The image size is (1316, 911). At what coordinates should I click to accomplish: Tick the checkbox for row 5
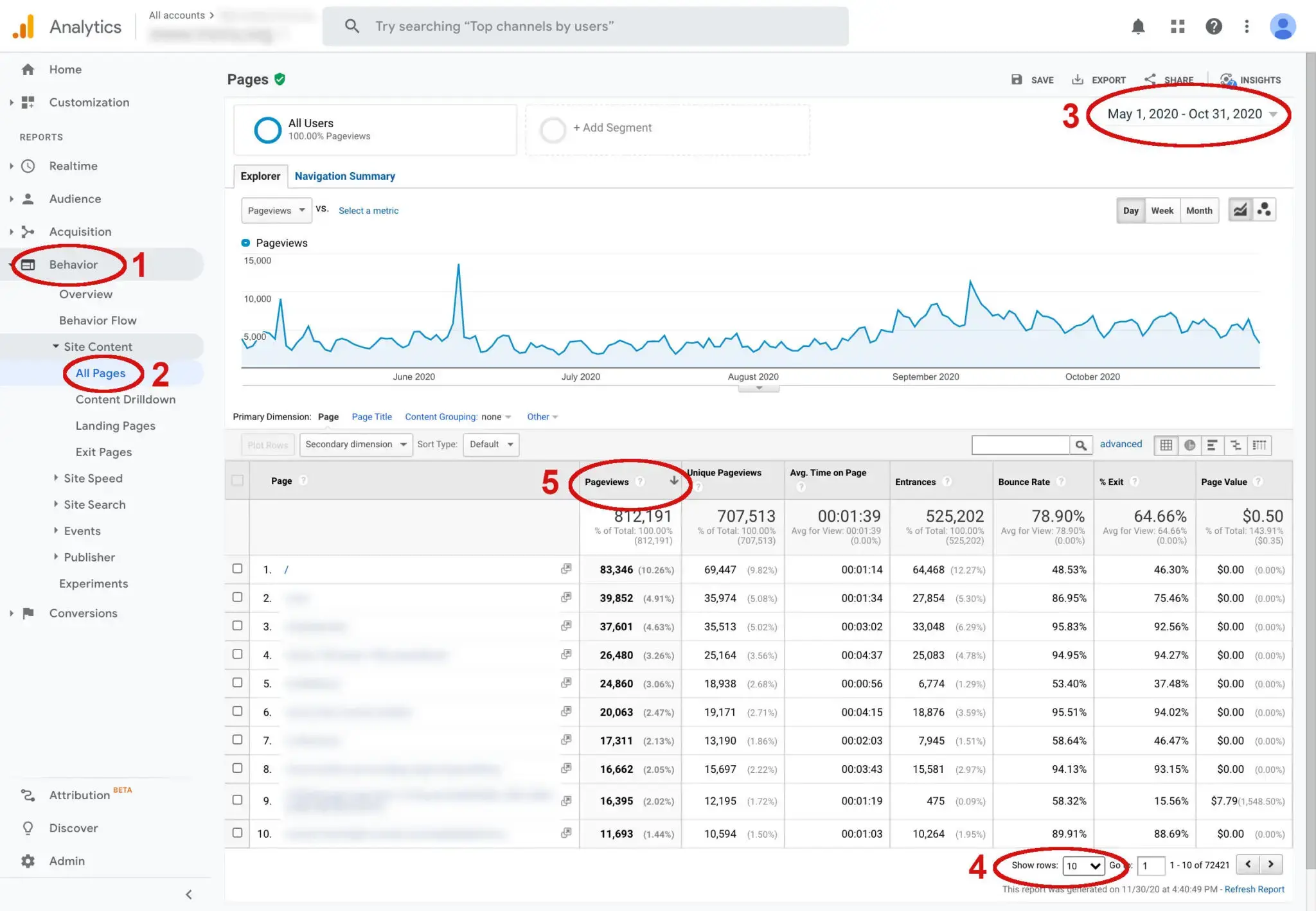[237, 682]
